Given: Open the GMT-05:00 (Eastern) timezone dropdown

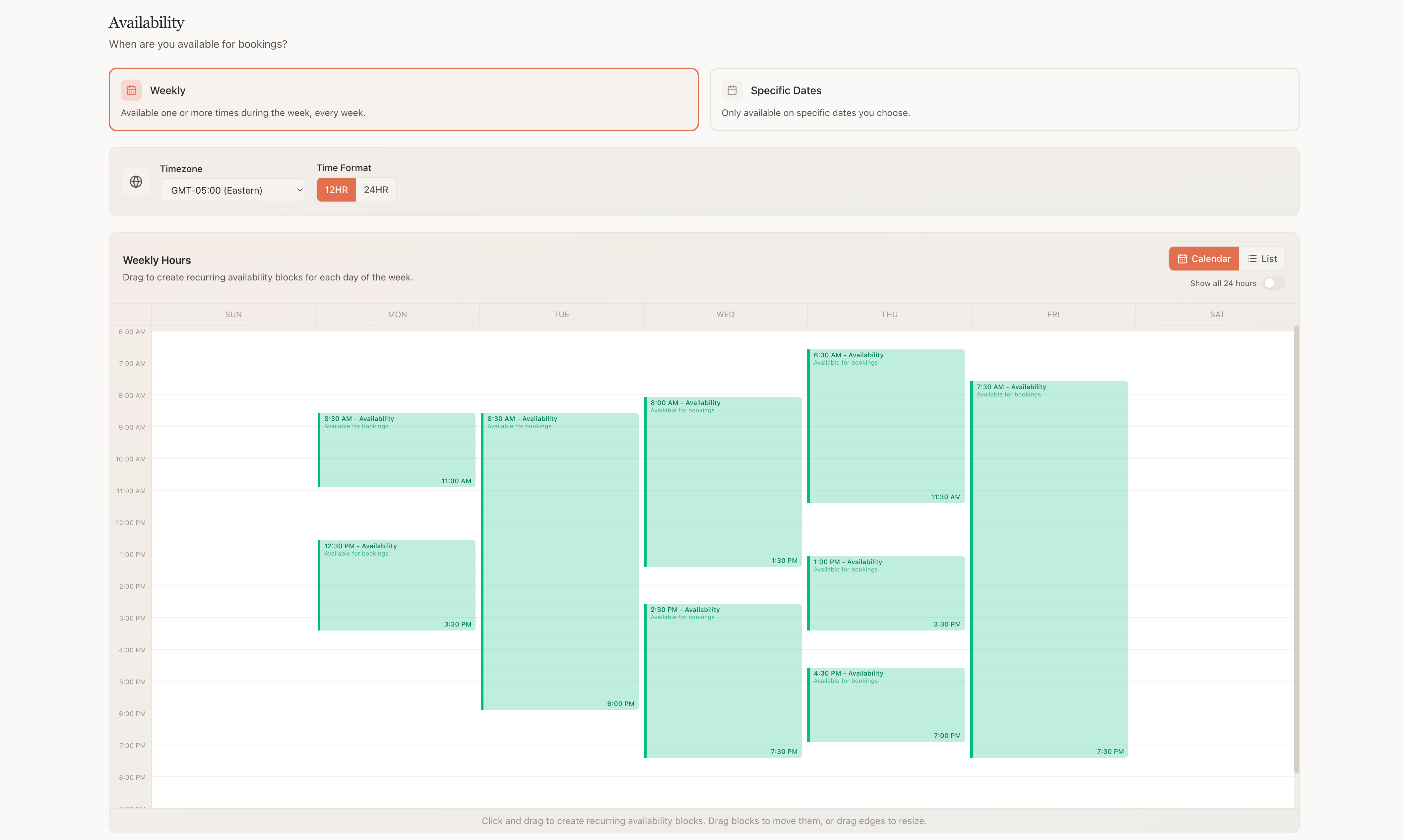Looking at the screenshot, I should [233, 190].
